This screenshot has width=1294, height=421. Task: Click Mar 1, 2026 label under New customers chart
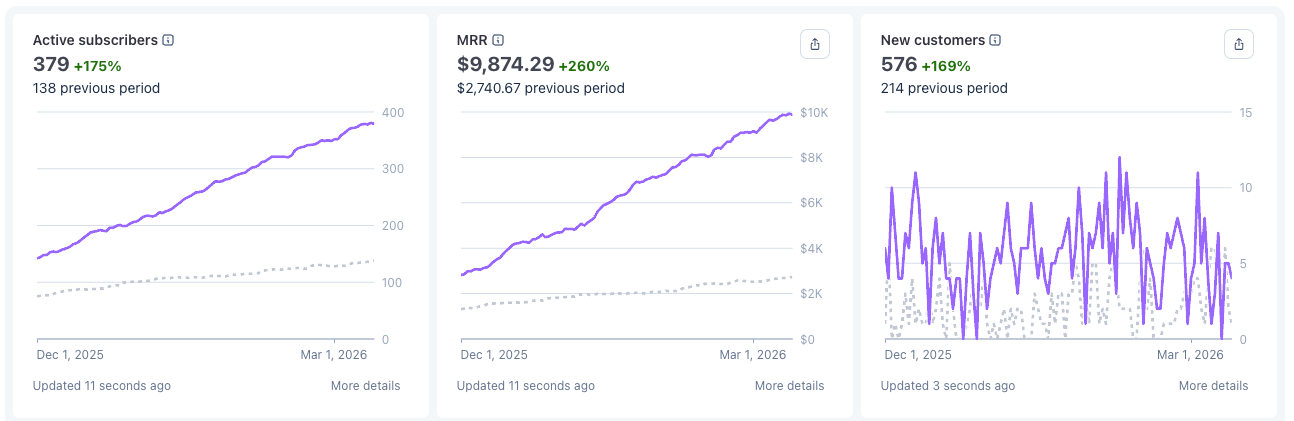pyautogui.click(x=1190, y=355)
